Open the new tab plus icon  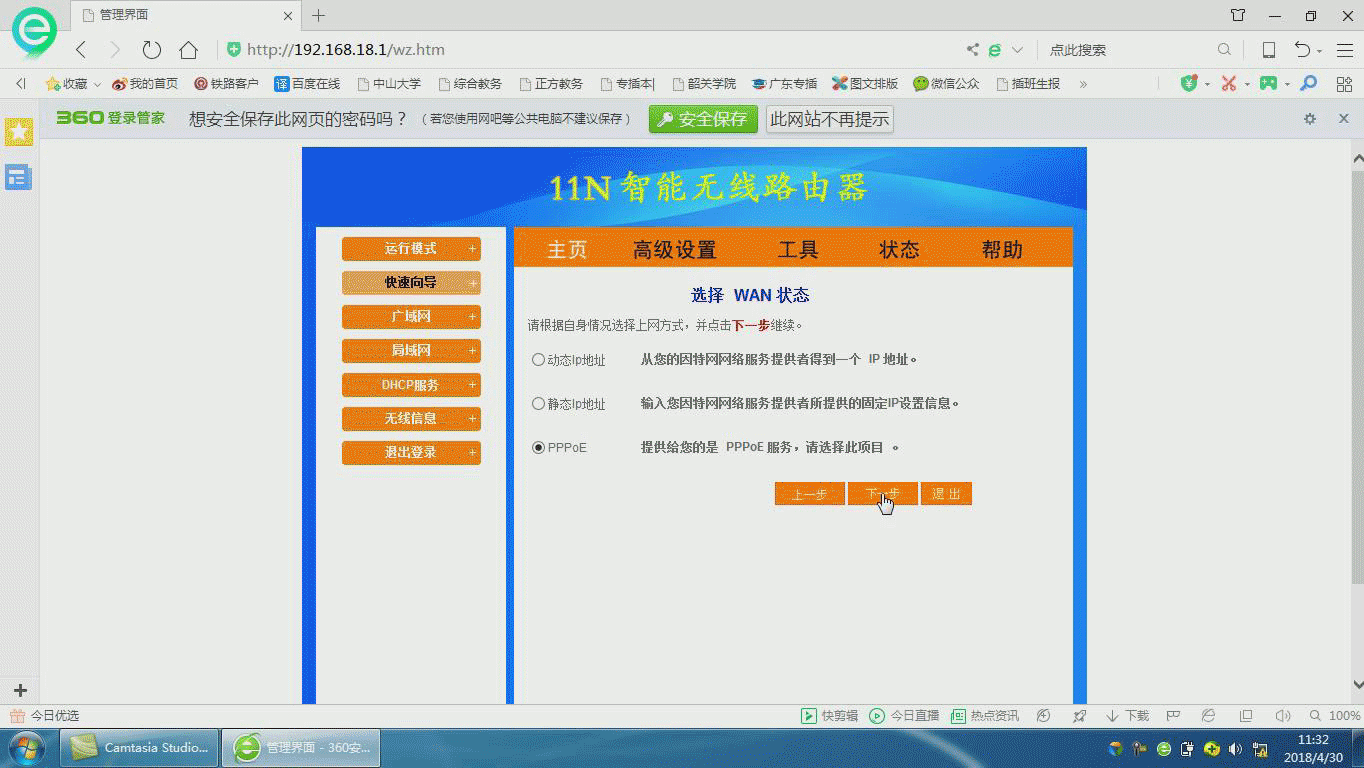pos(319,15)
